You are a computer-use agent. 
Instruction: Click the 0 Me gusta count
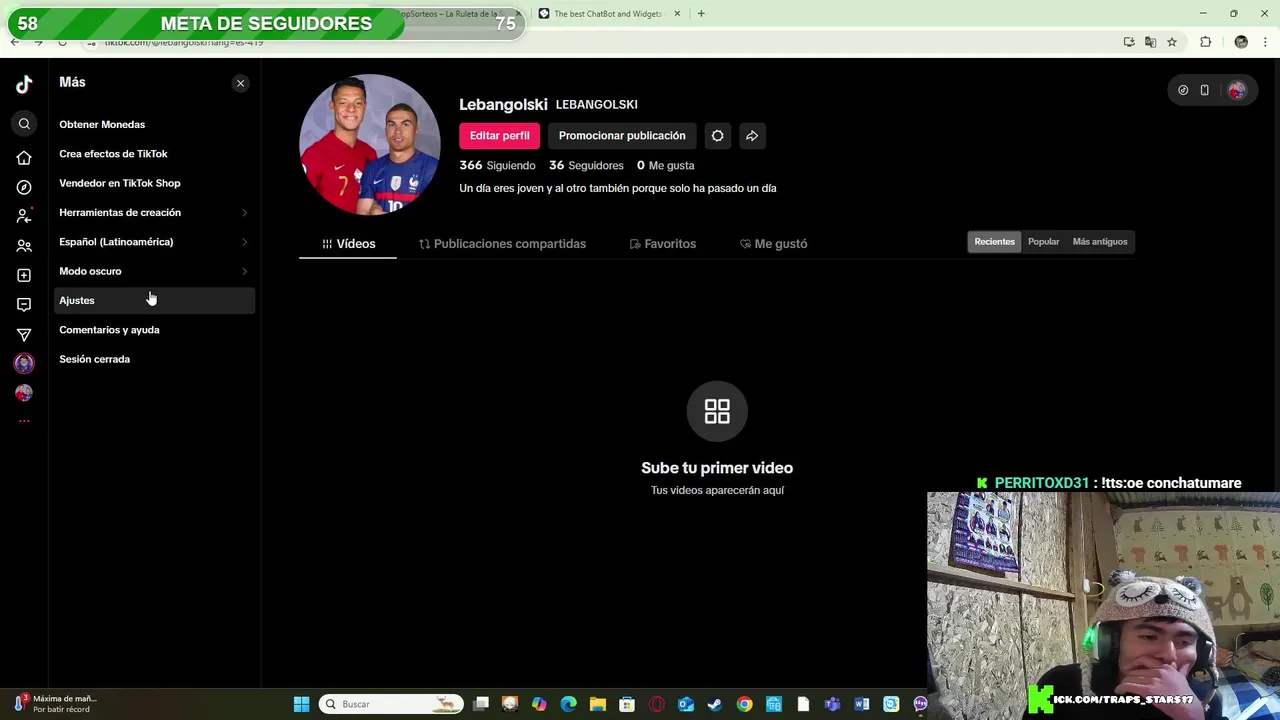click(665, 165)
